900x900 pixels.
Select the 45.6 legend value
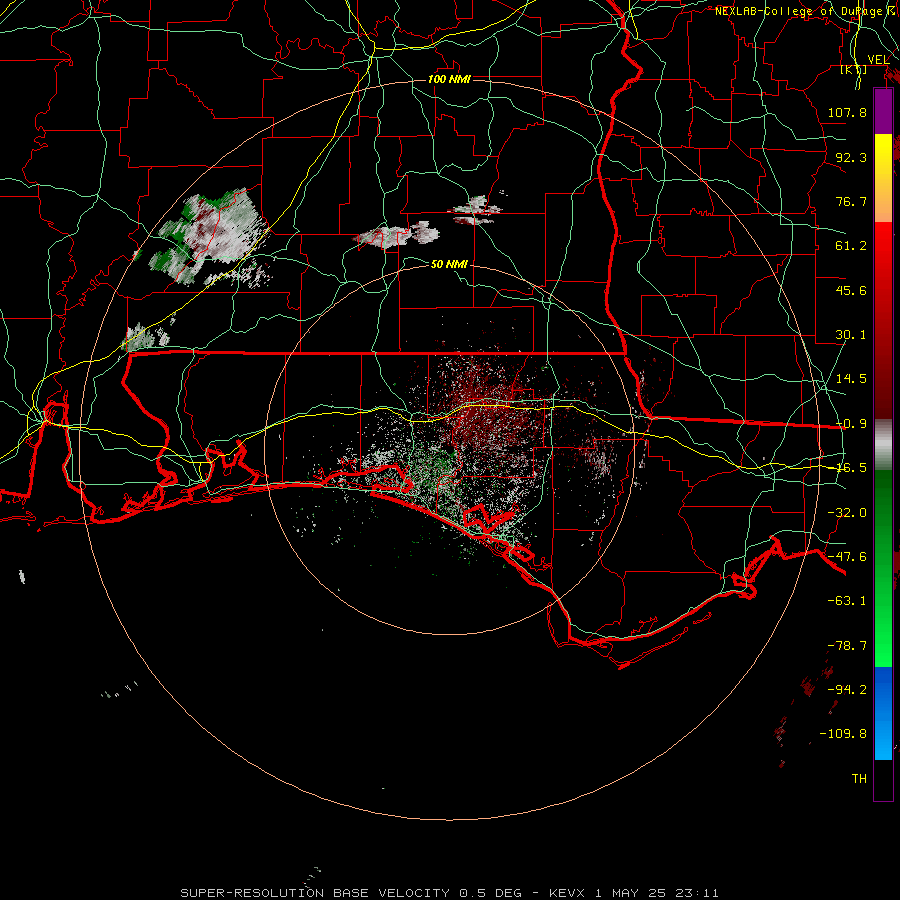pos(851,290)
